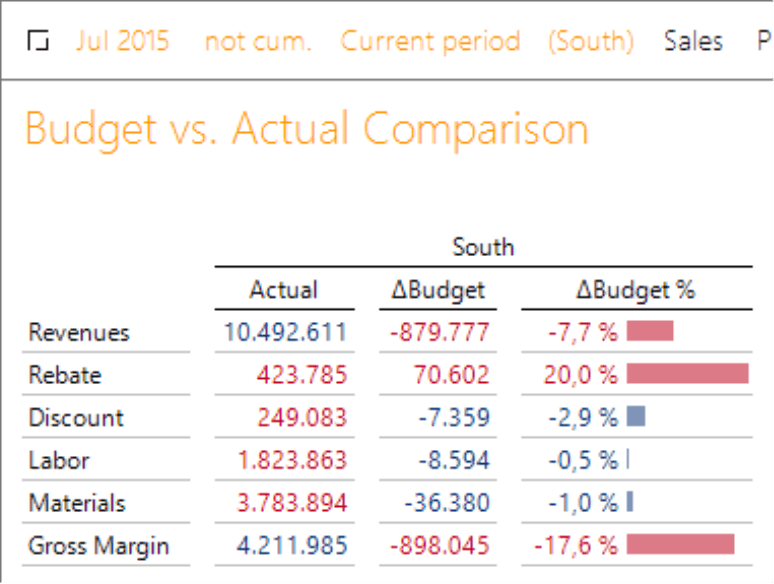
Task: Click the Budget vs. Actual Comparison title
Action: tap(306, 129)
